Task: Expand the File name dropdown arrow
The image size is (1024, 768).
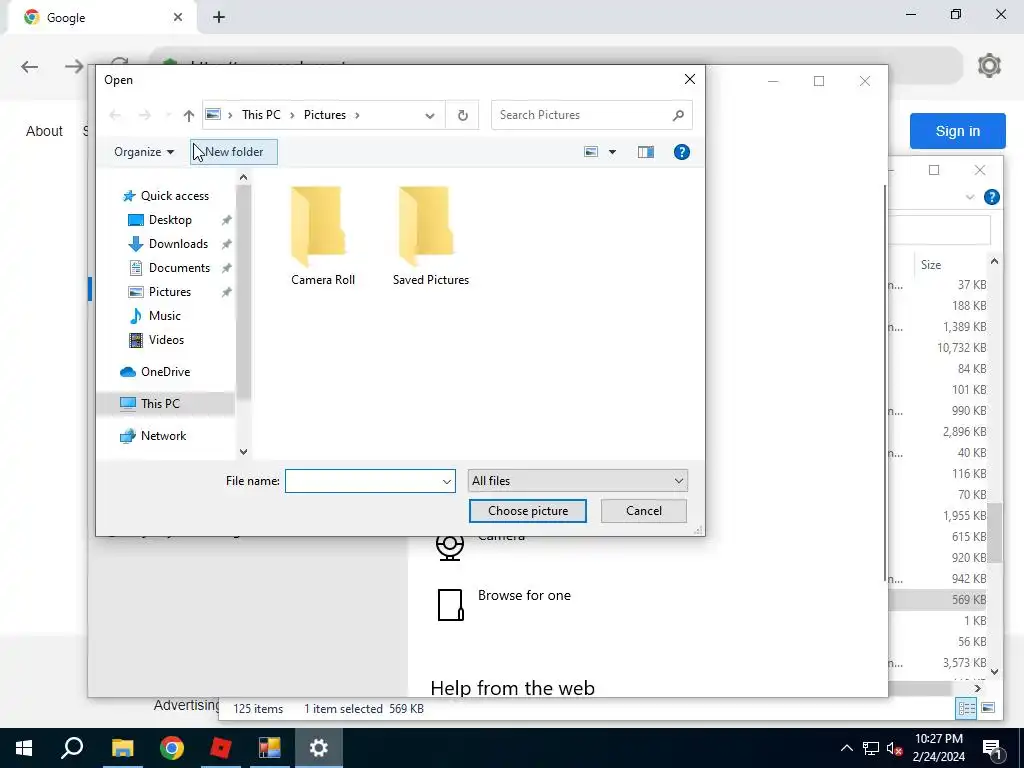Action: click(x=447, y=481)
